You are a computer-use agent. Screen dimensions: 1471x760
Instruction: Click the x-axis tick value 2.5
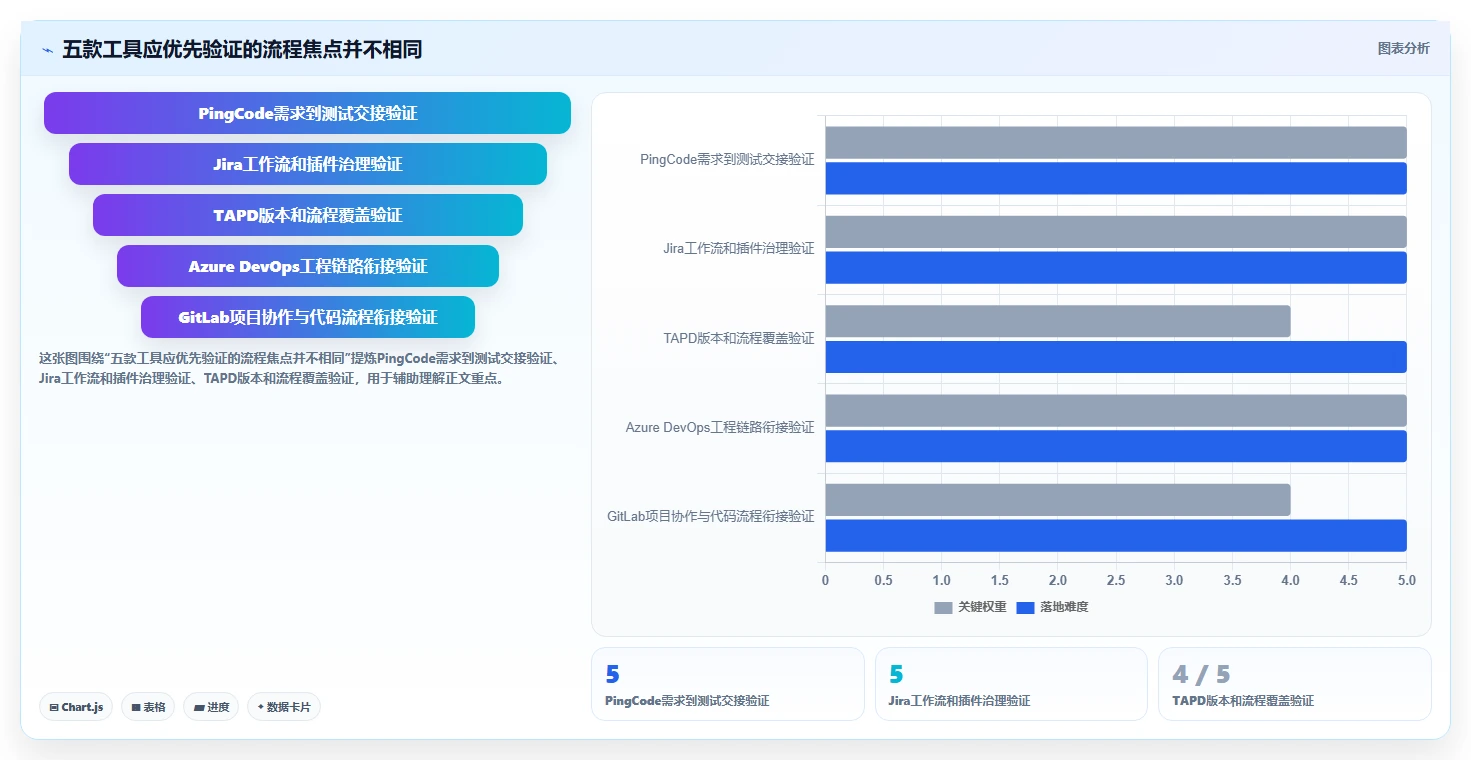tap(1116, 581)
